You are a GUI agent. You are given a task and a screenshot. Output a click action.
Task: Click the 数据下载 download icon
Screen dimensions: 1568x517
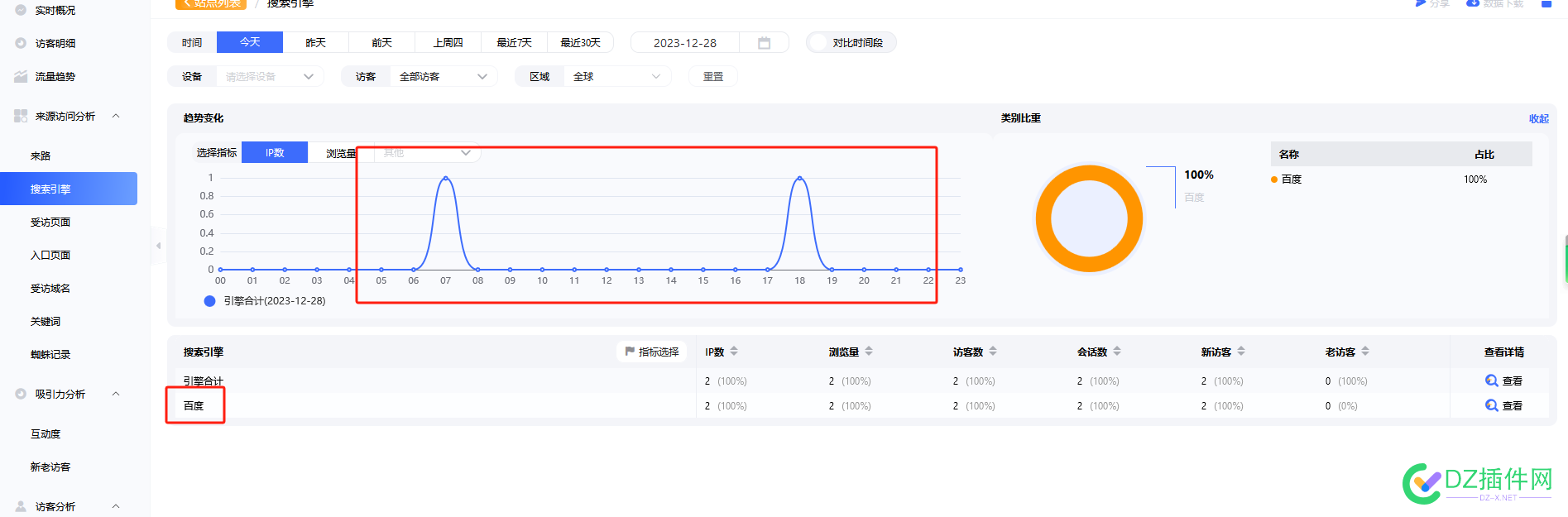(x=1473, y=3)
